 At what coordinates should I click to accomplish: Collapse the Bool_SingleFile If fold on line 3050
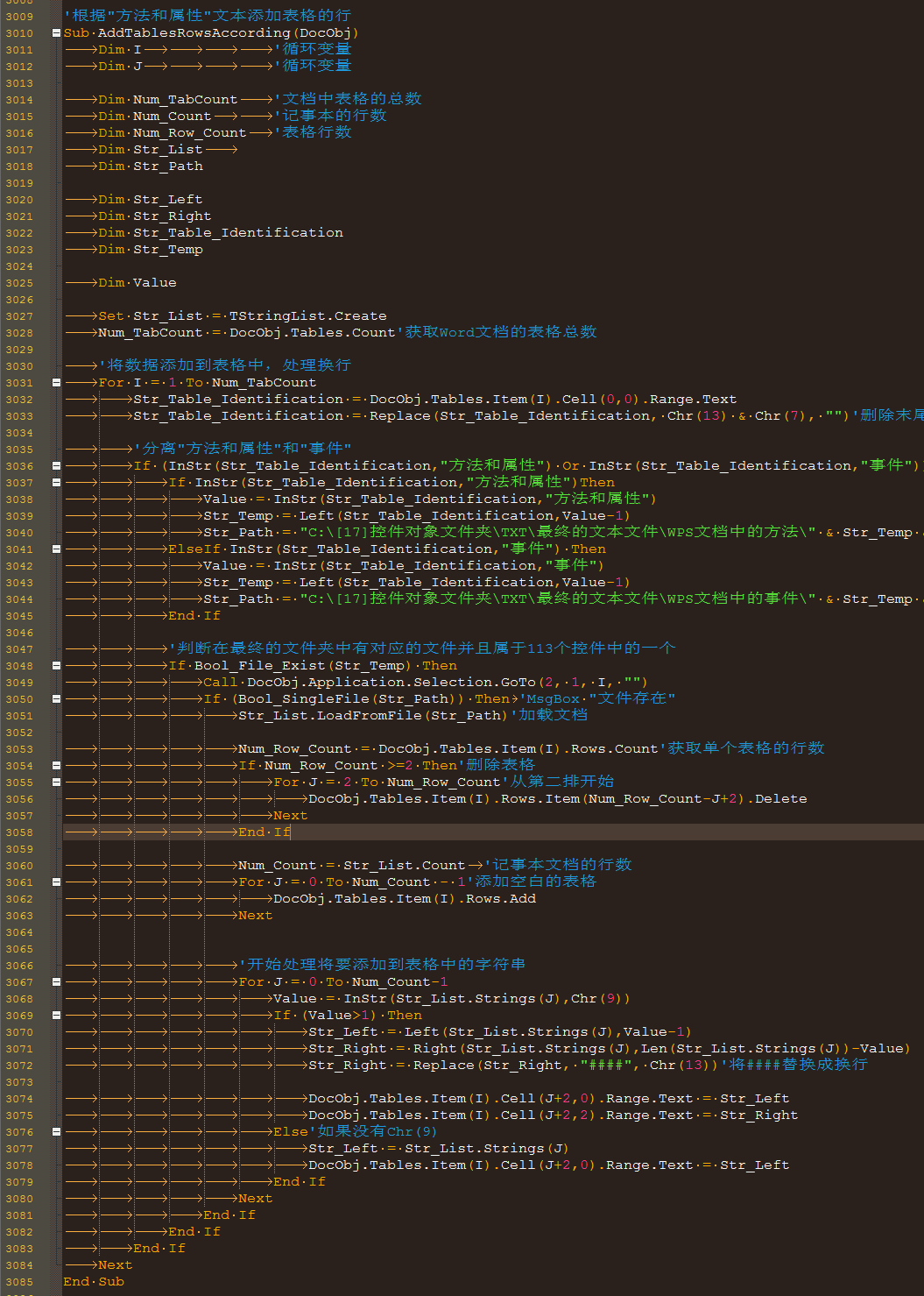pyautogui.click(x=56, y=699)
